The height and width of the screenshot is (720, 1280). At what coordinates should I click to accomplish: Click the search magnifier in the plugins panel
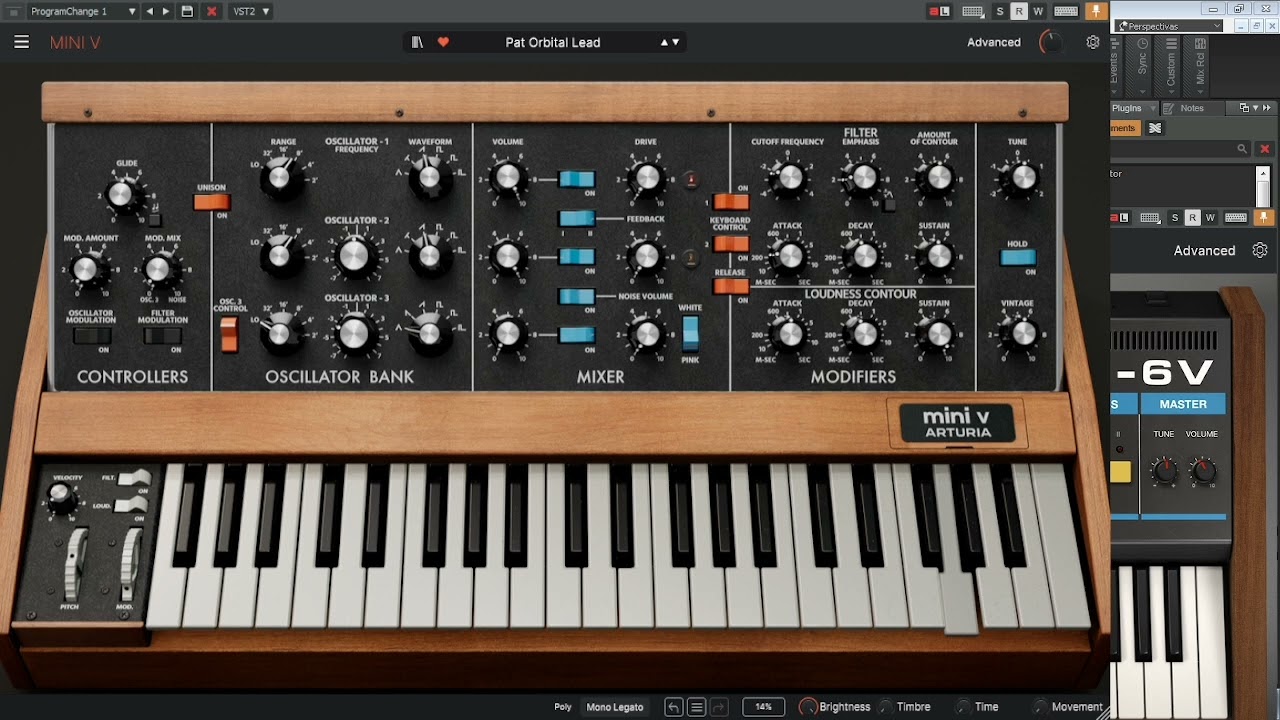pos(1242,149)
